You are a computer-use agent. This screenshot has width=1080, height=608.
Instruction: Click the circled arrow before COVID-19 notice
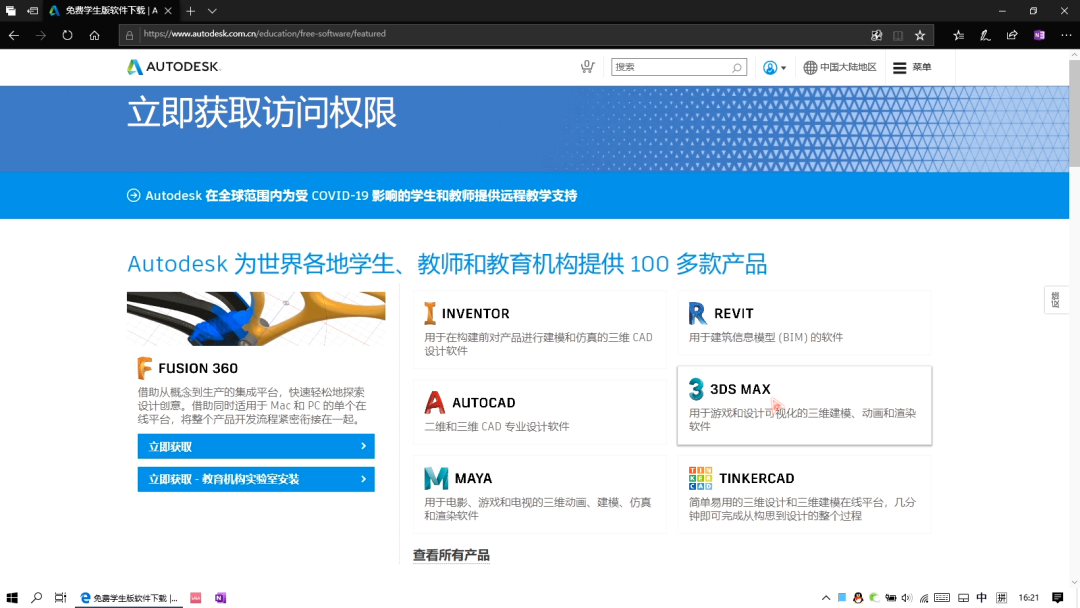(134, 196)
